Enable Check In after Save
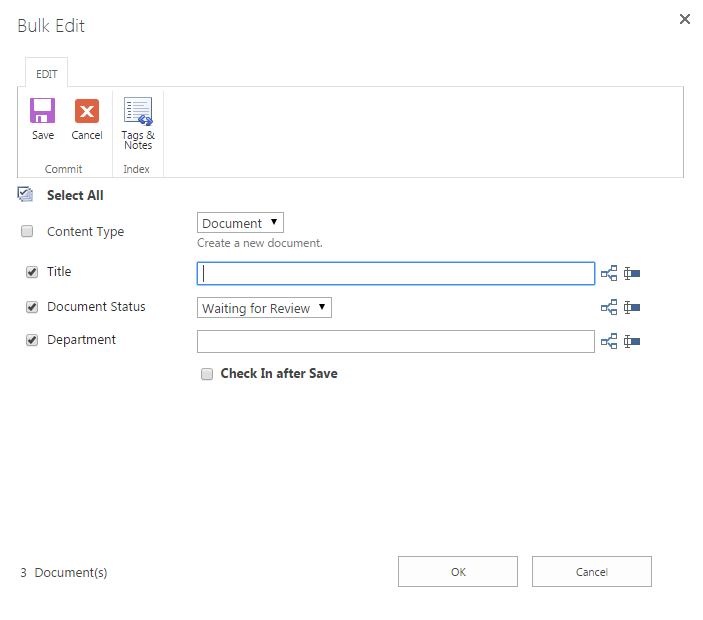Viewport: 703px width, 620px height. coord(207,374)
